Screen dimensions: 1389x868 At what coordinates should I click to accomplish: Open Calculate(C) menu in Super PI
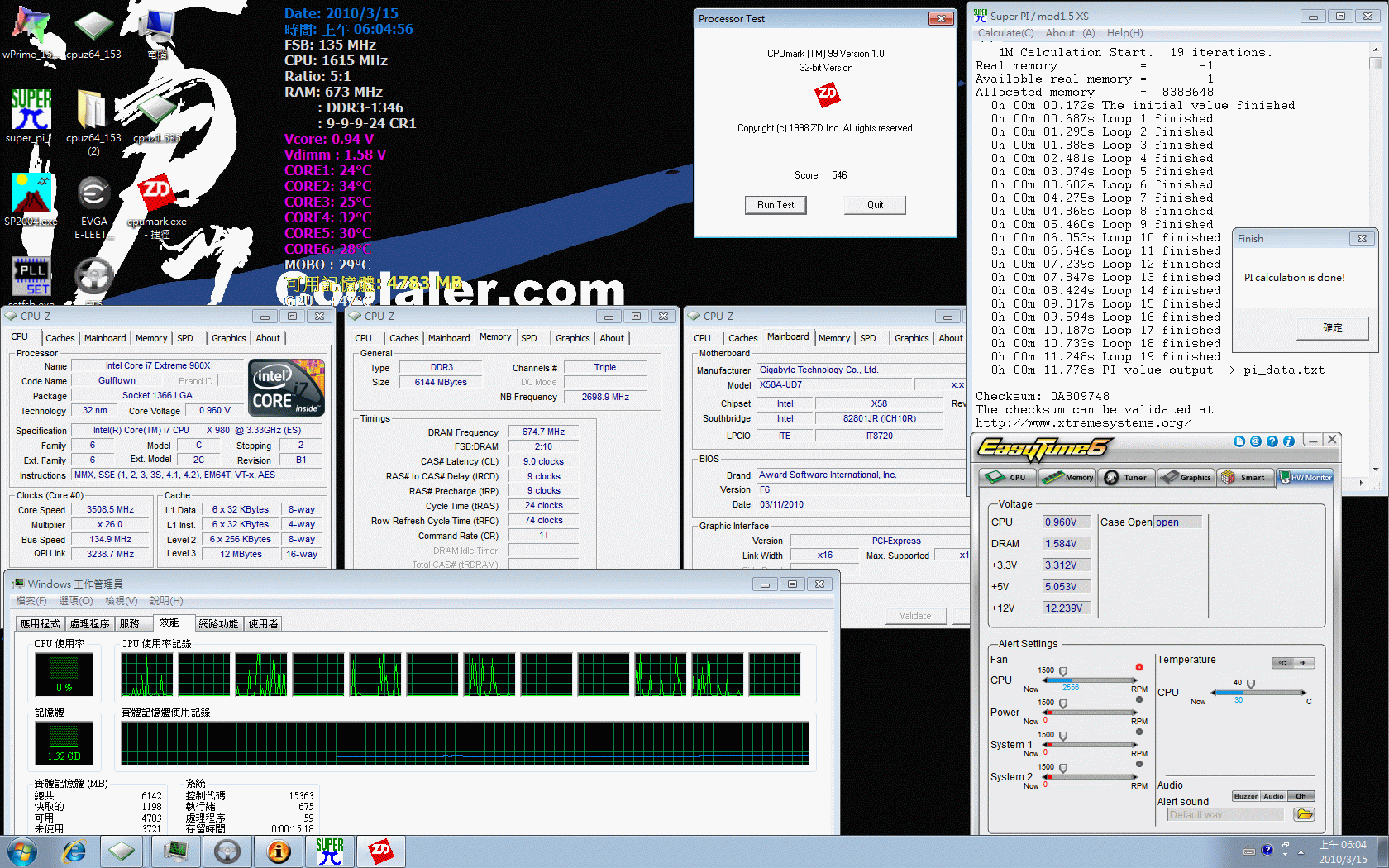[x=1005, y=33]
